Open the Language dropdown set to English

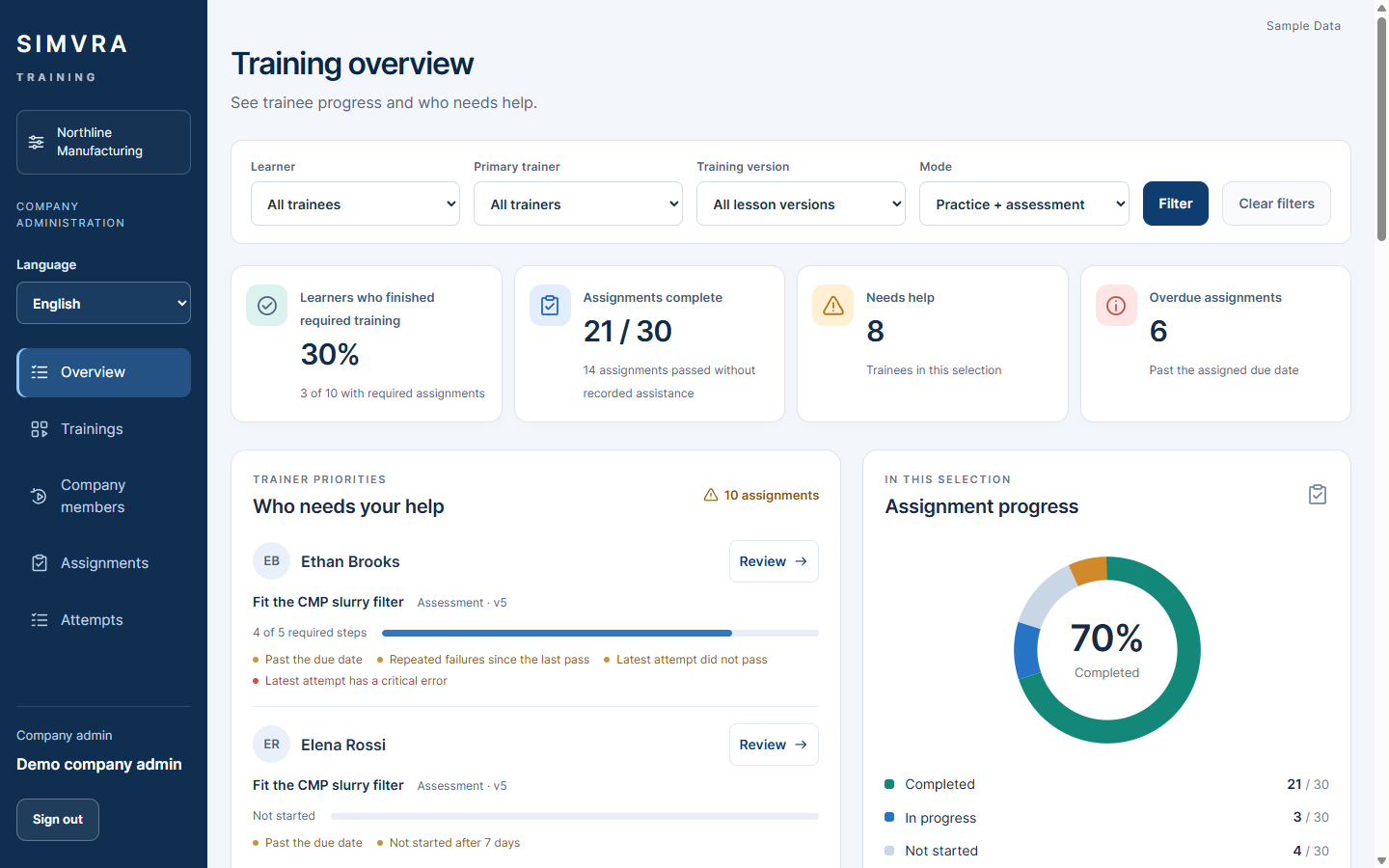pyautogui.click(x=103, y=303)
